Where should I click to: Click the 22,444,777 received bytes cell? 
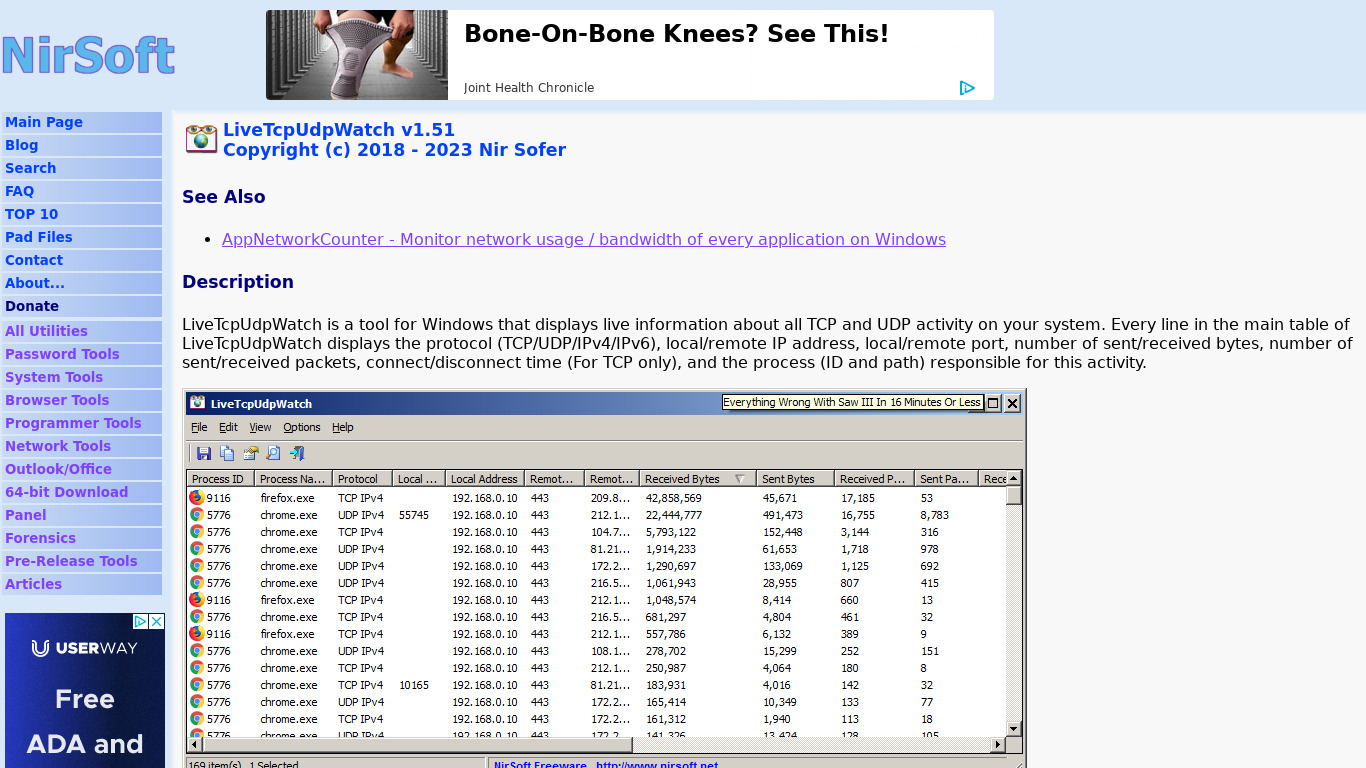point(674,514)
